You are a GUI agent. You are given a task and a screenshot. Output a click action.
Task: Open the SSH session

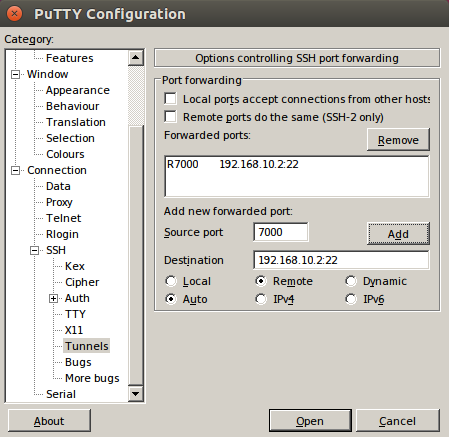pyautogui.click(x=310, y=421)
